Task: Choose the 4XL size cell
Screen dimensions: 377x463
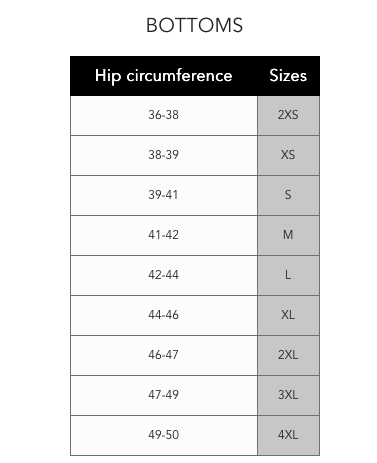Action: (x=288, y=435)
